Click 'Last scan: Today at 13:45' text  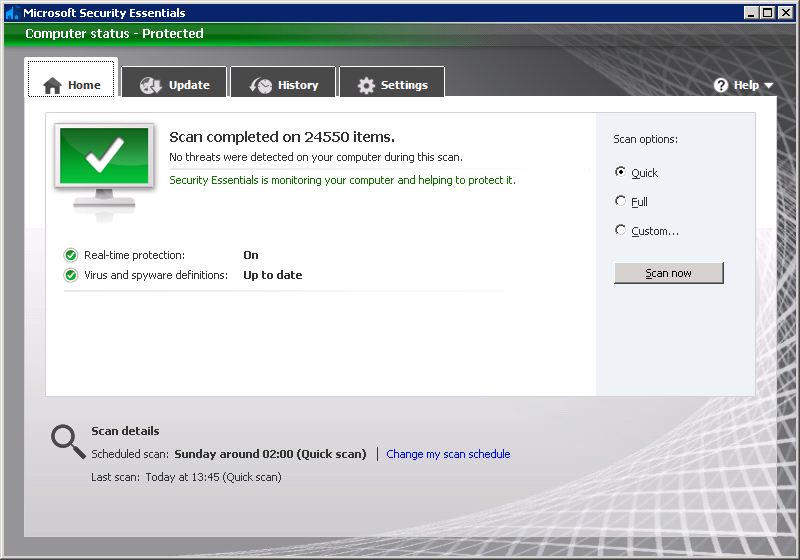pos(186,477)
